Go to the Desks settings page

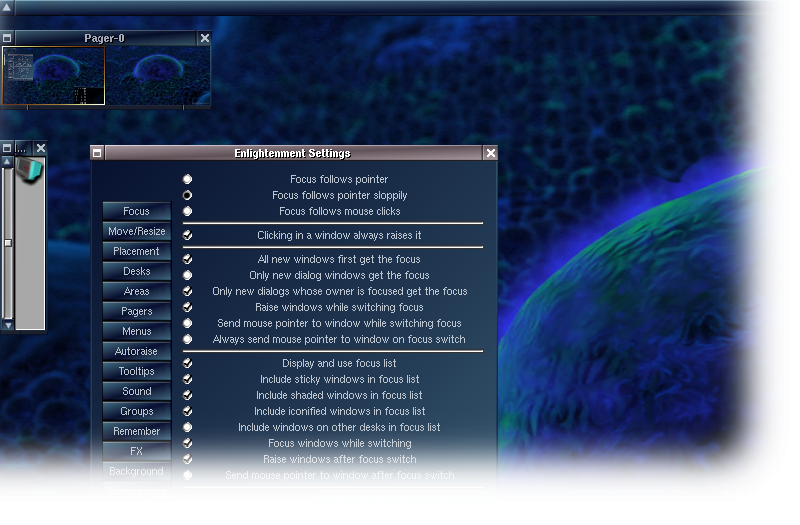coord(136,271)
